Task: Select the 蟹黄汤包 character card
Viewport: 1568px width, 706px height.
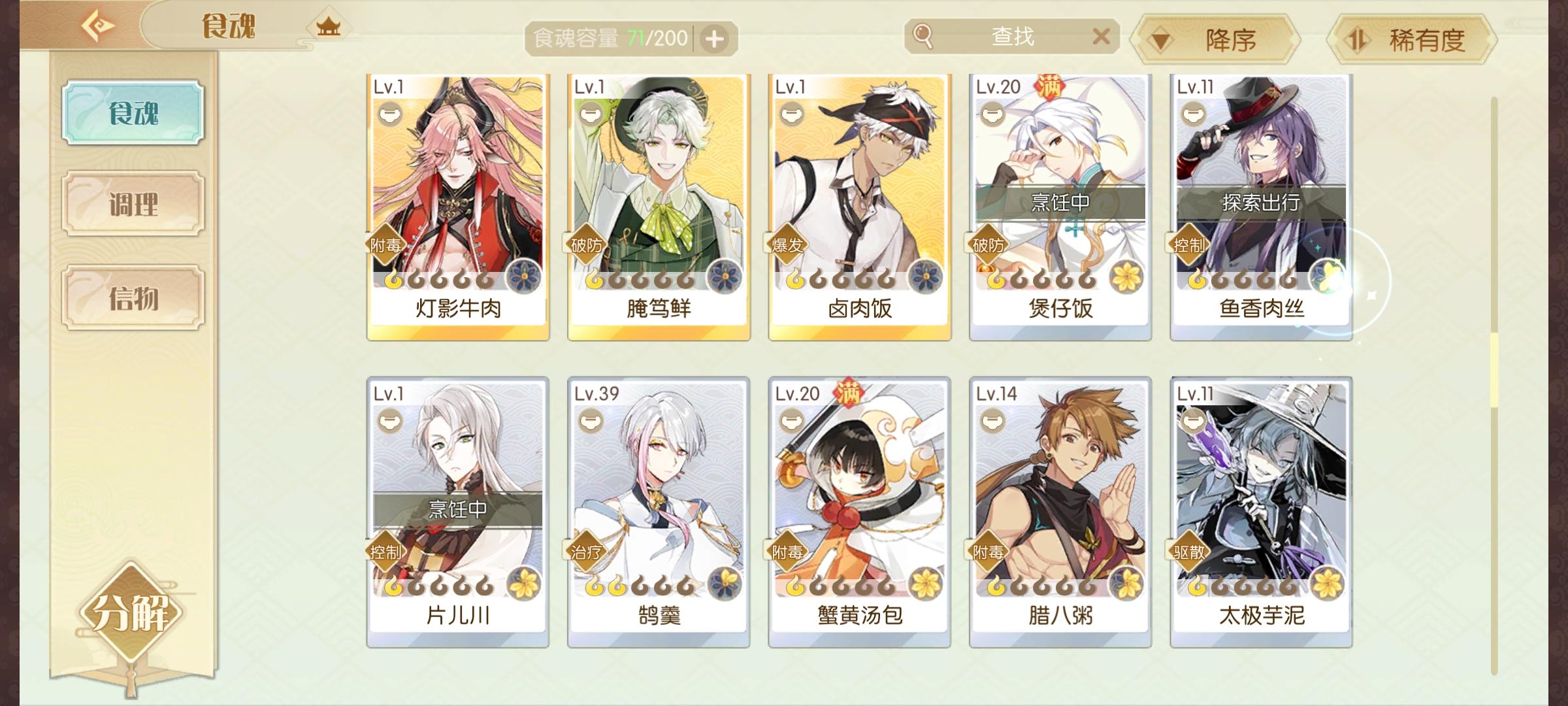Action: 860,513
